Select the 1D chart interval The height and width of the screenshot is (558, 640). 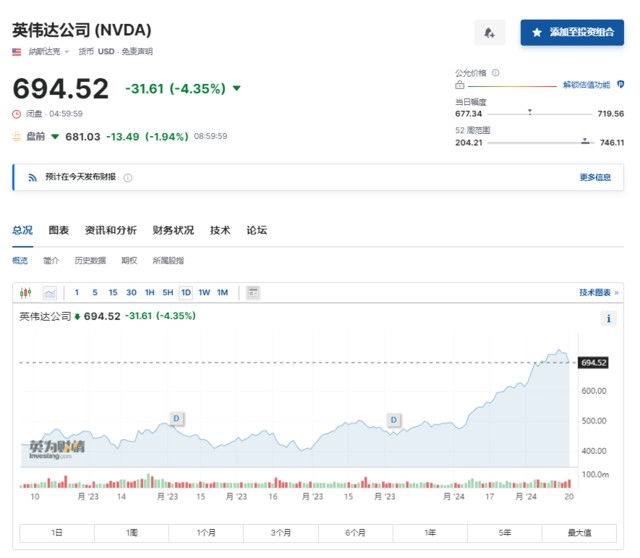tap(186, 293)
